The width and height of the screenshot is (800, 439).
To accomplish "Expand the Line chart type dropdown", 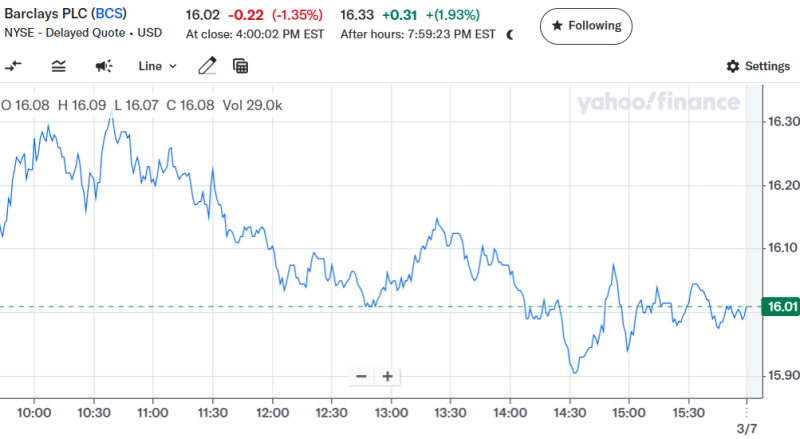I will (x=157, y=66).
